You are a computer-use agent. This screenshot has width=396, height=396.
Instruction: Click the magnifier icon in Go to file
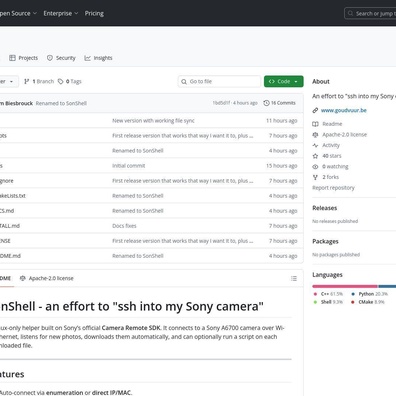(184, 81)
